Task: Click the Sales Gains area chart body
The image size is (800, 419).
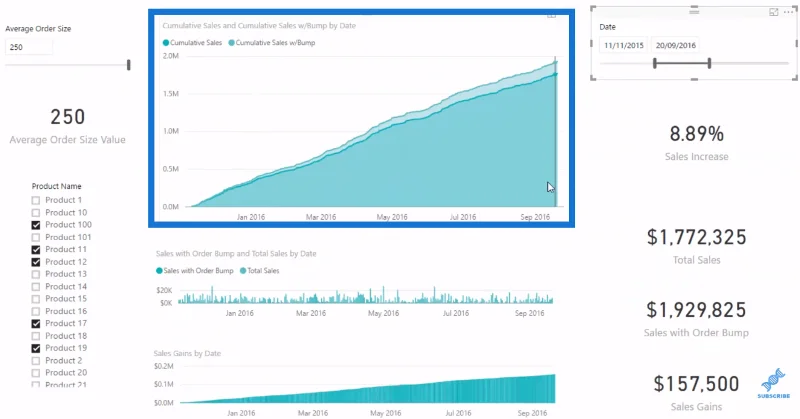Action: point(367,390)
